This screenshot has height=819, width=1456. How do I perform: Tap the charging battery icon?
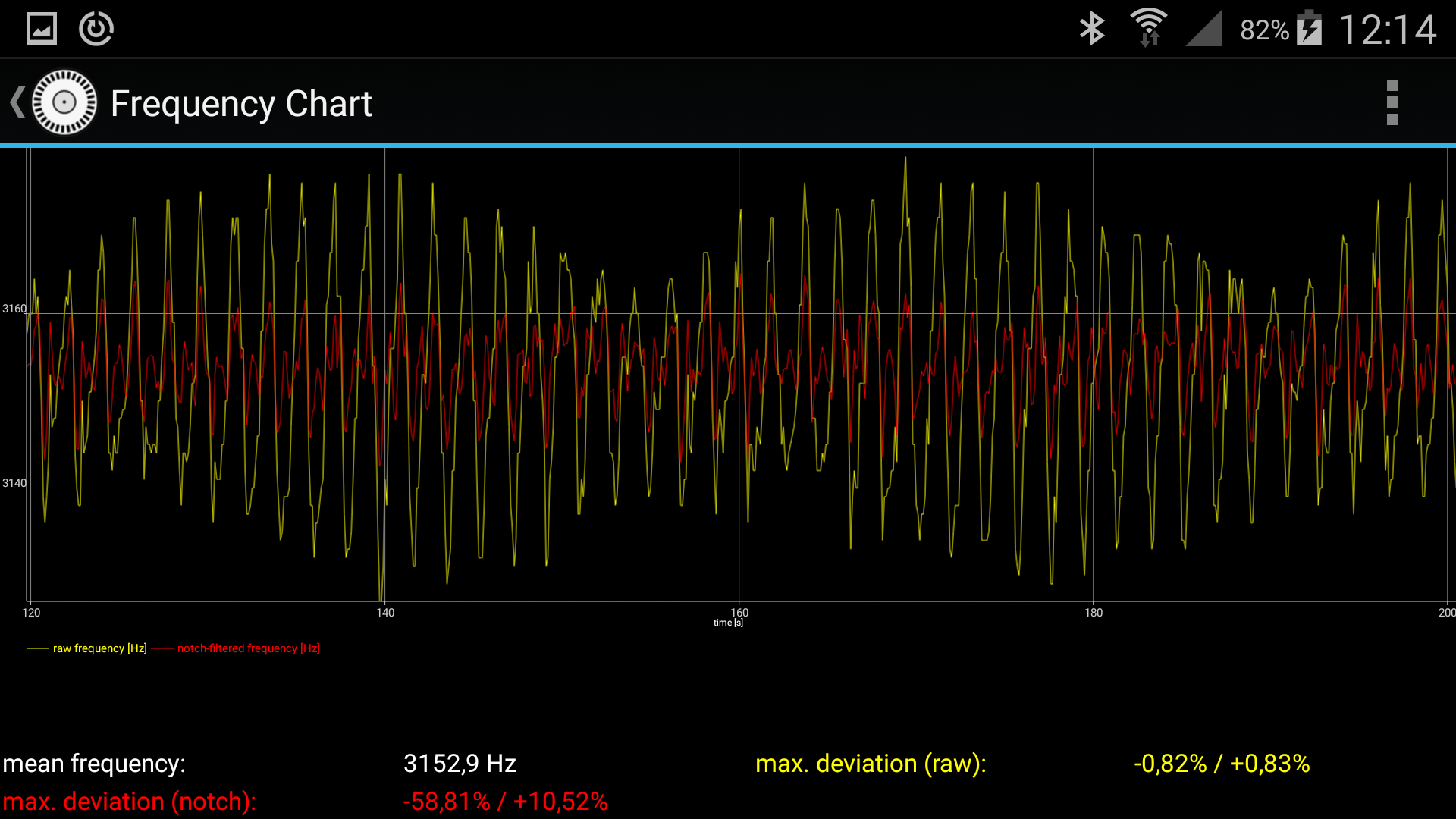click(x=1309, y=30)
